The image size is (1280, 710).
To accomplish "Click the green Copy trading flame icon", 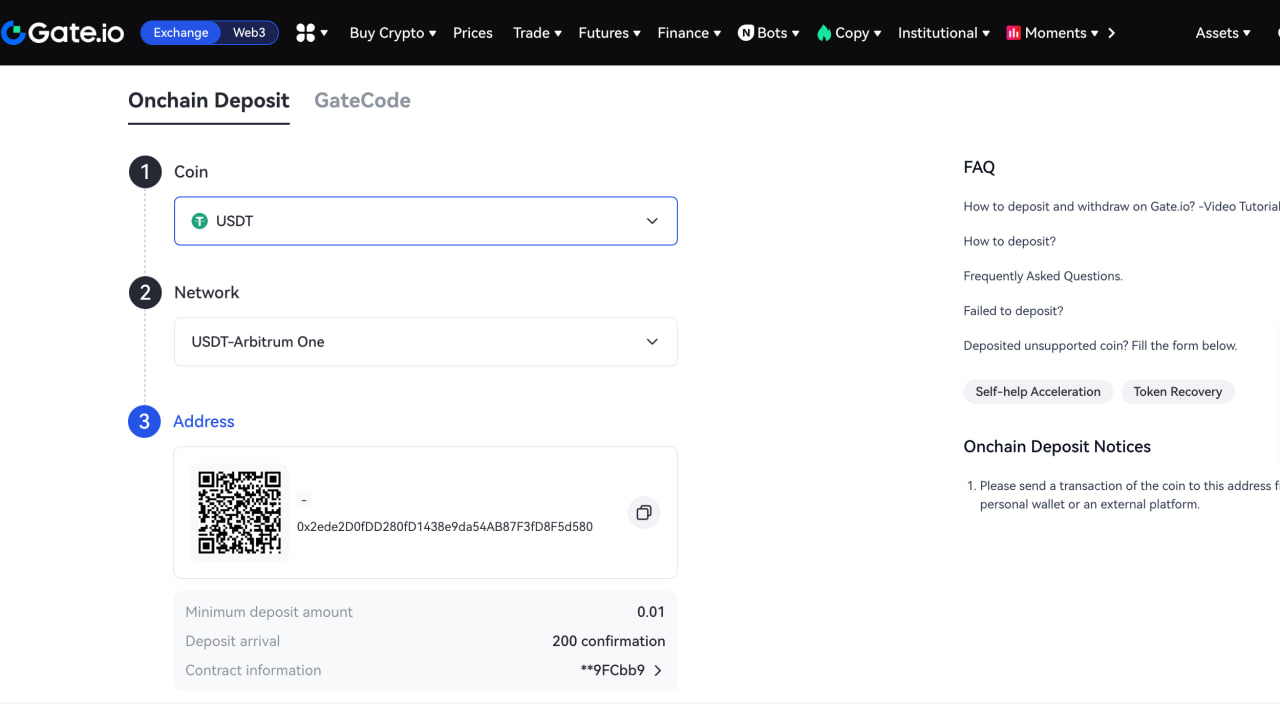I will (x=824, y=33).
